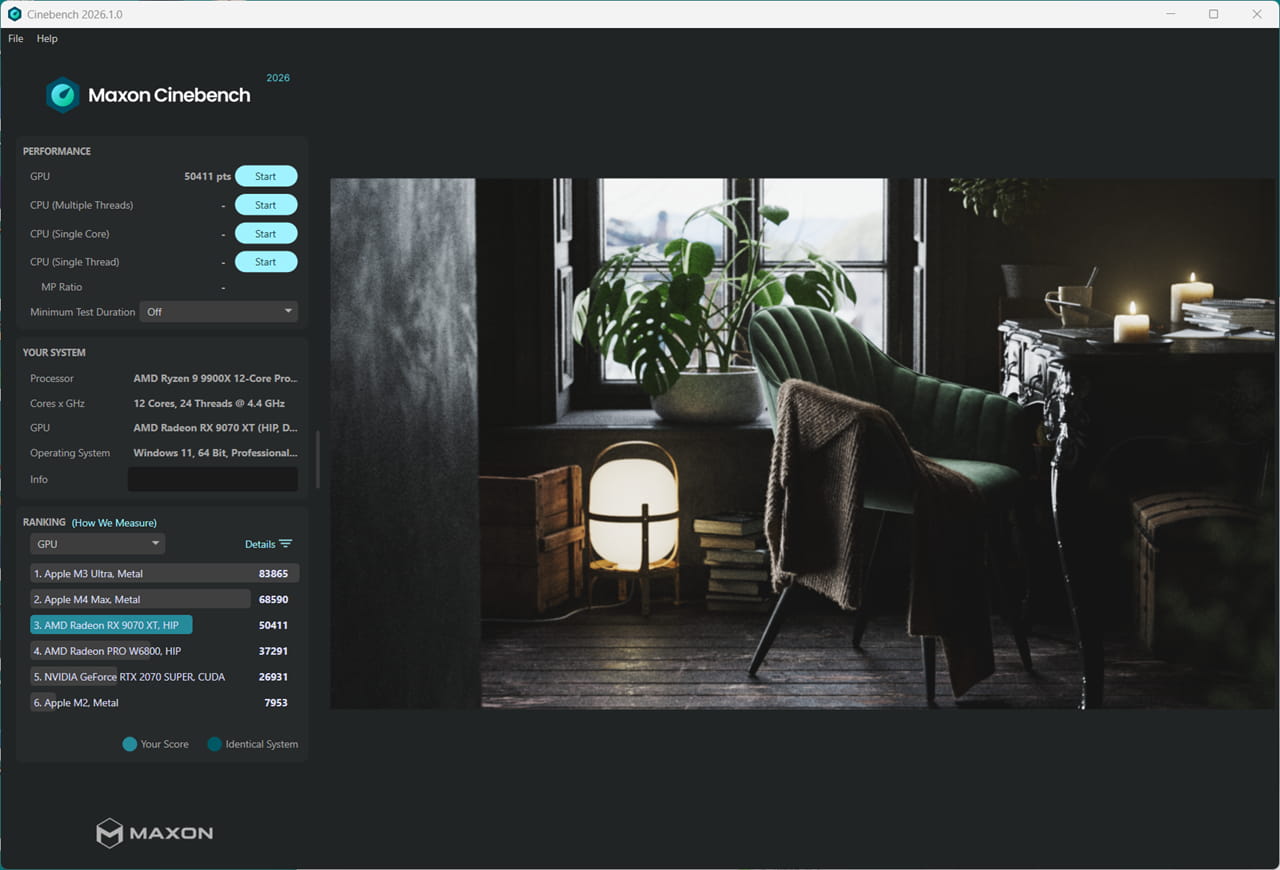Click the system panel scrollbar
Image resolution: width=1280 pixels, height=870 pixels.
click(x=318, y=460)
